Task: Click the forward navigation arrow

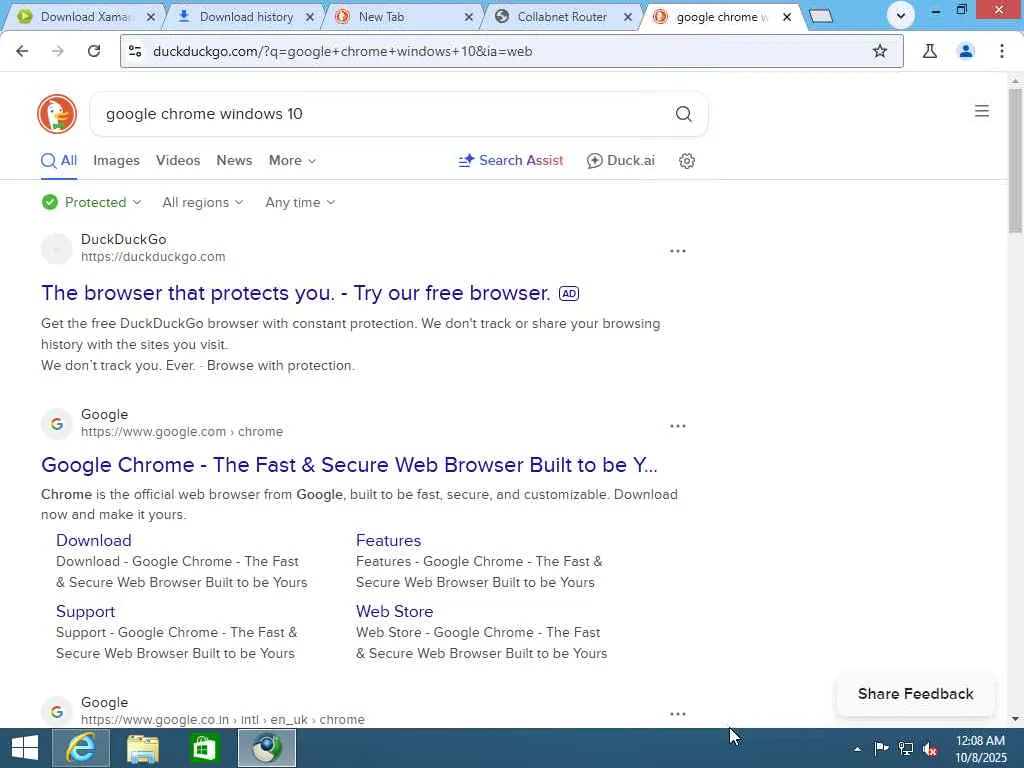Action: pyautogui.click(x=58, y=51)
